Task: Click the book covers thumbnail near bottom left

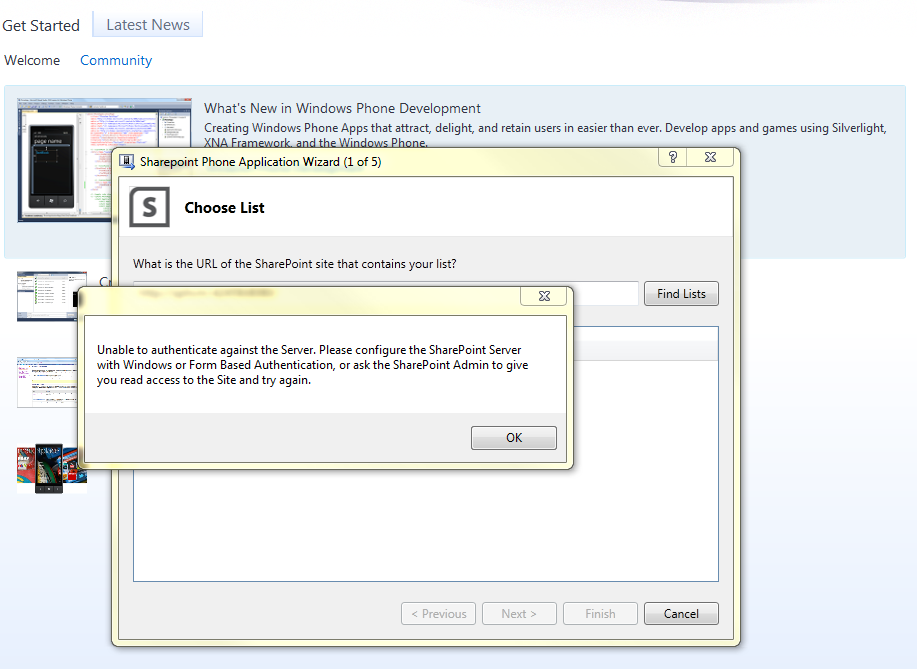Action: (51, 466)
